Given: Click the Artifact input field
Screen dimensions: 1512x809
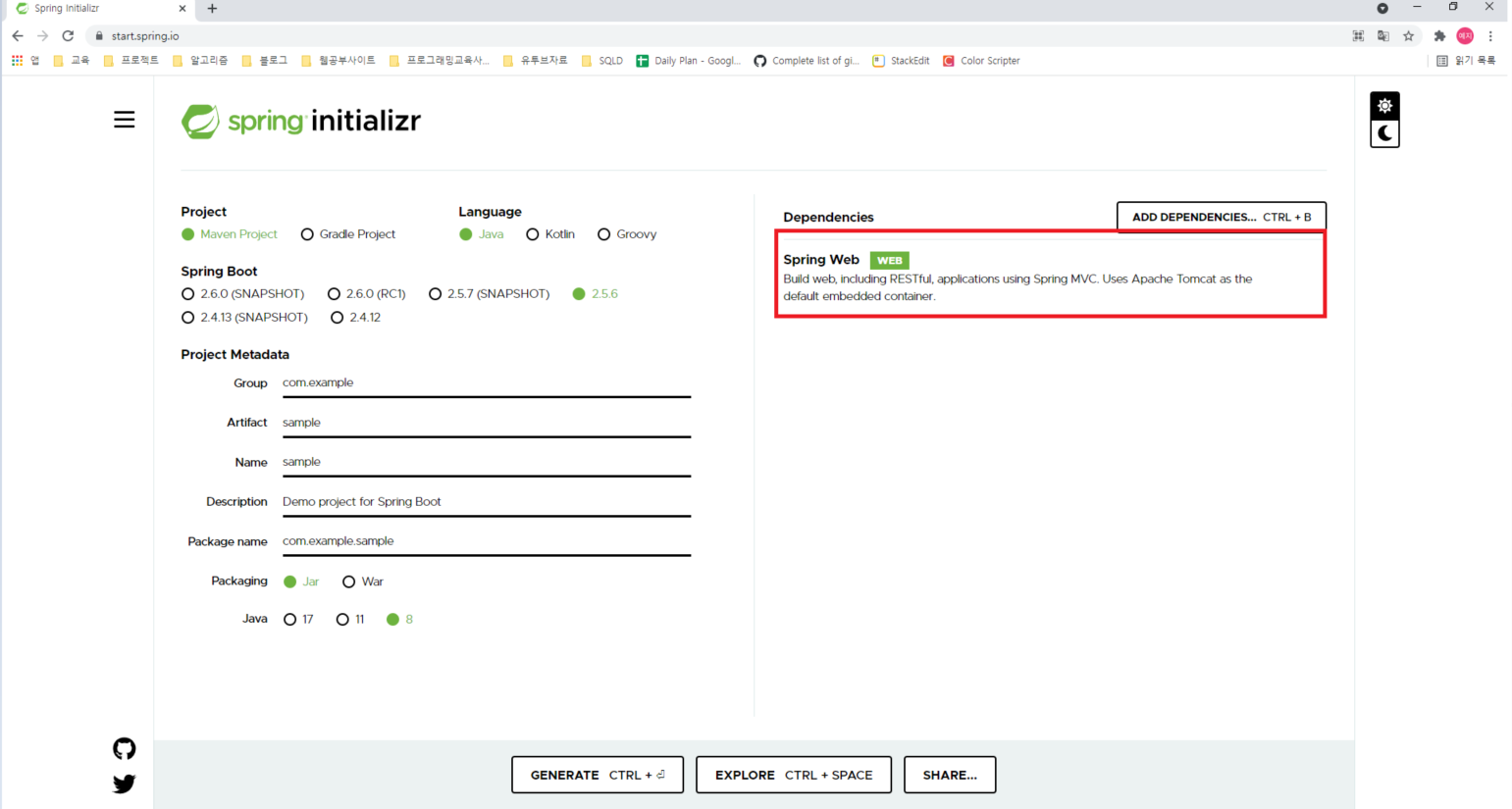Looking at the screenshot, I should coord(487,423).
